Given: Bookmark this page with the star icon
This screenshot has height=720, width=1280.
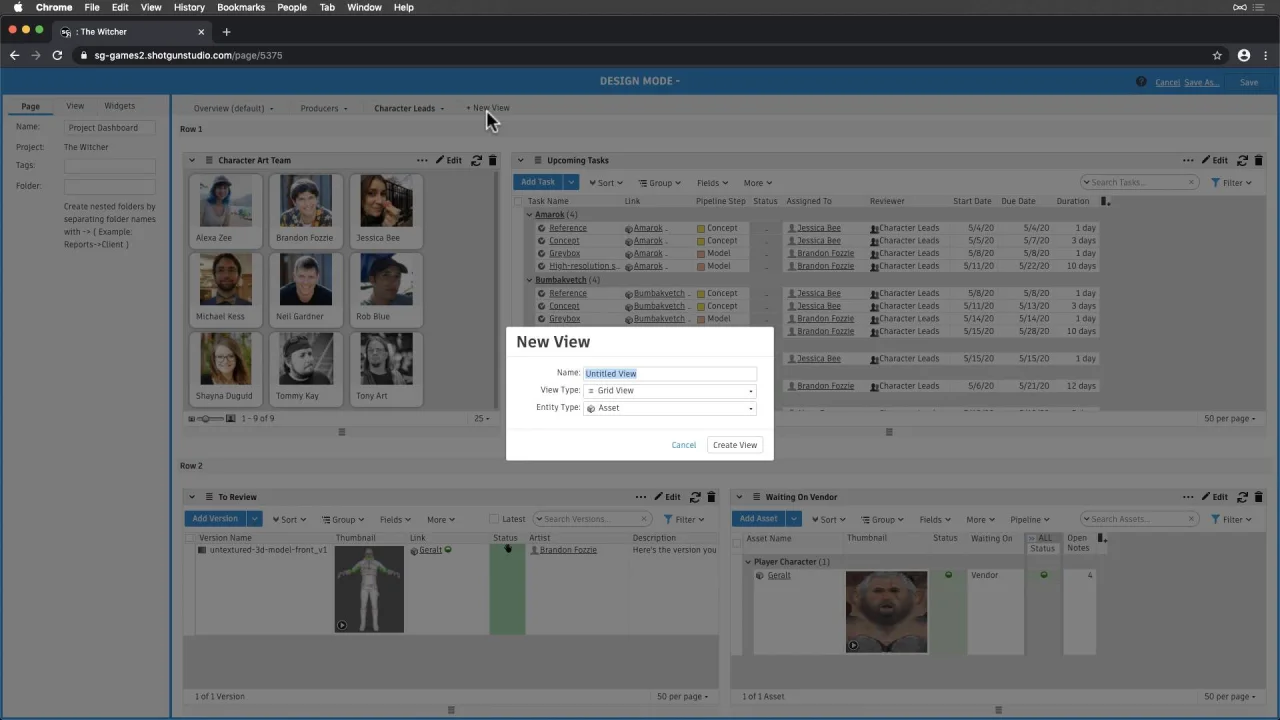Looking at the screenshot, I should tap(1217, 55).
